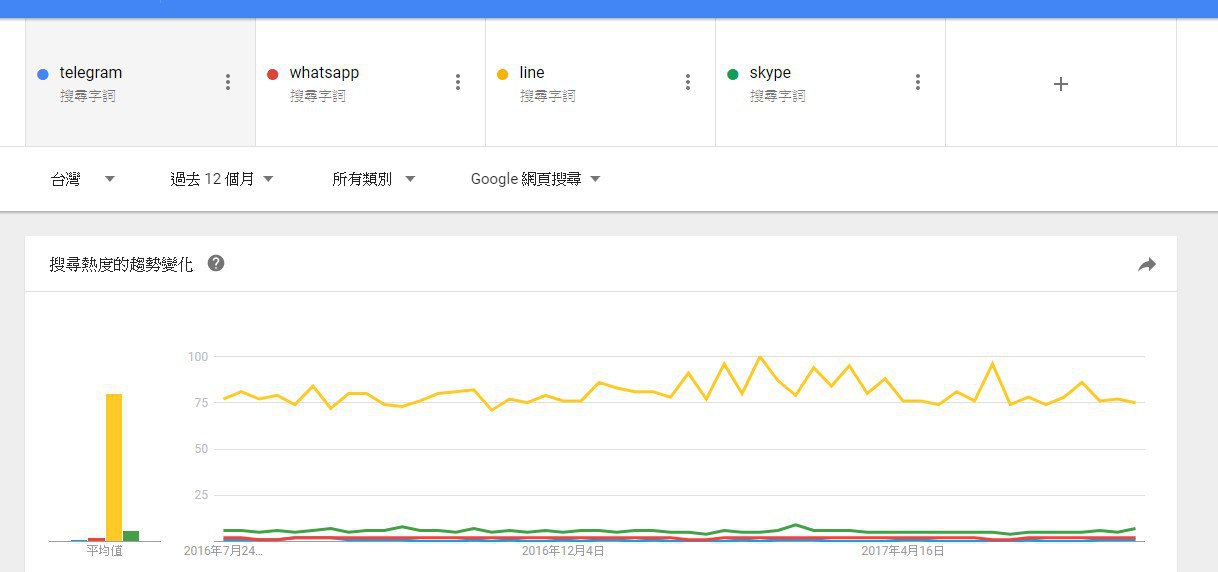The width and height of the screenshot is (1218, 572).
Task: Open the whatsapp three-dot menu
Action: pyautogui.click(x=458, y=82)
